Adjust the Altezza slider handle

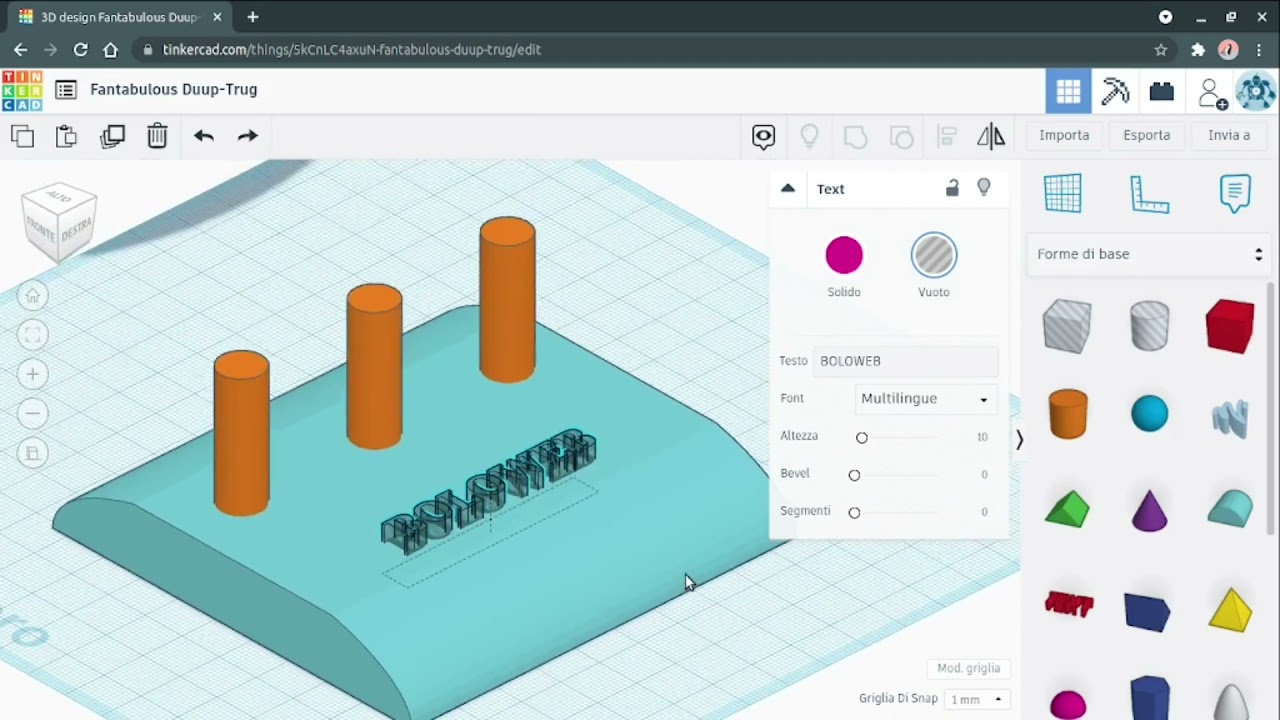862,437
